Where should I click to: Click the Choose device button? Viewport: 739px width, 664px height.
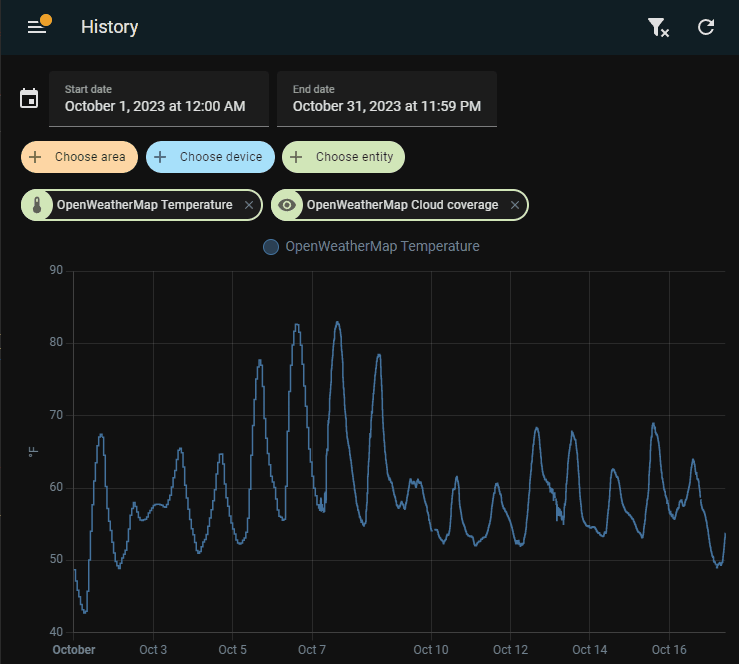pyautogui.click(x=210, y=157)
